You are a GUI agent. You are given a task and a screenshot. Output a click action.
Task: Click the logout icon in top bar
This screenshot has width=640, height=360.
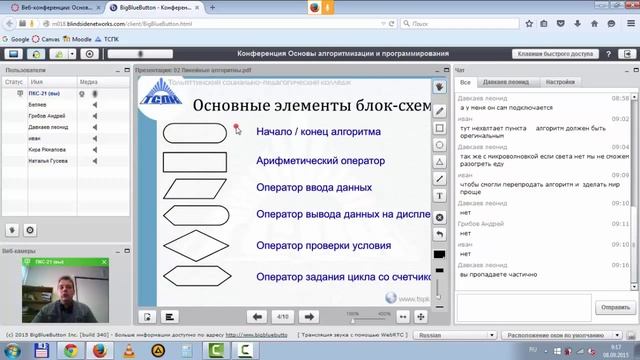point(627,54)
